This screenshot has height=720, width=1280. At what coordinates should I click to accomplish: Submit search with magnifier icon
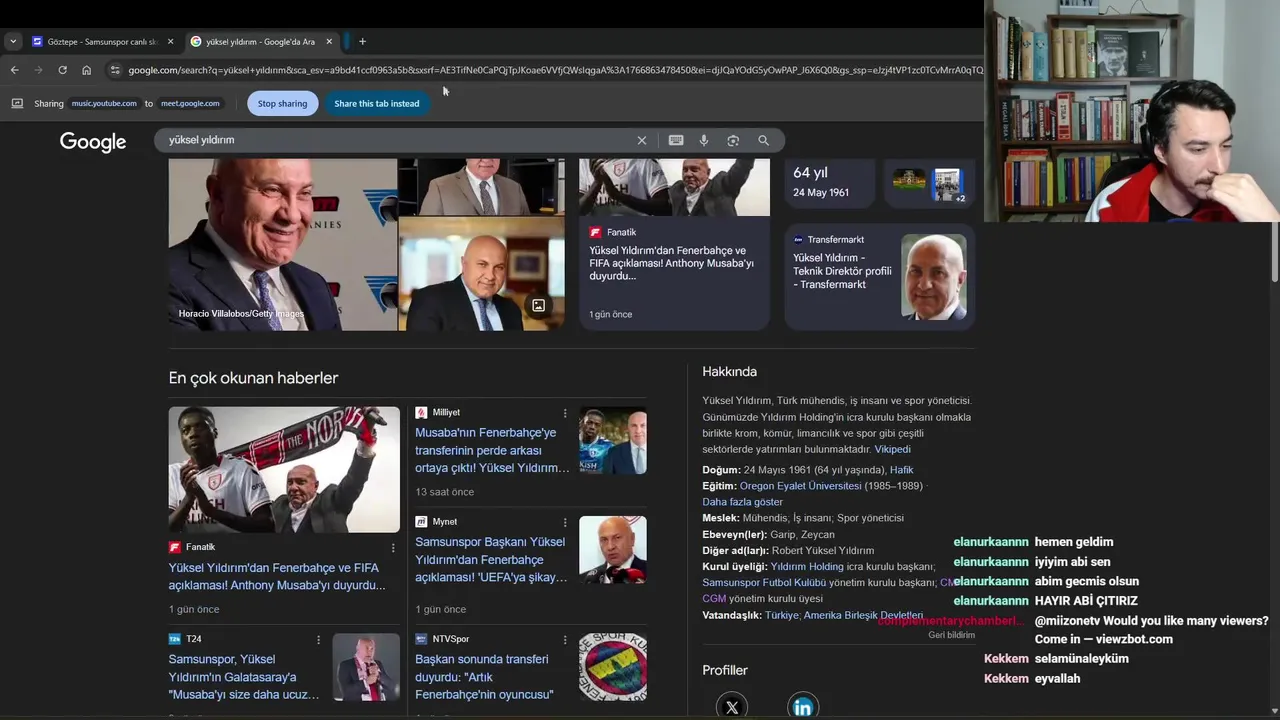pyautogui.click(x=763, y=141)
